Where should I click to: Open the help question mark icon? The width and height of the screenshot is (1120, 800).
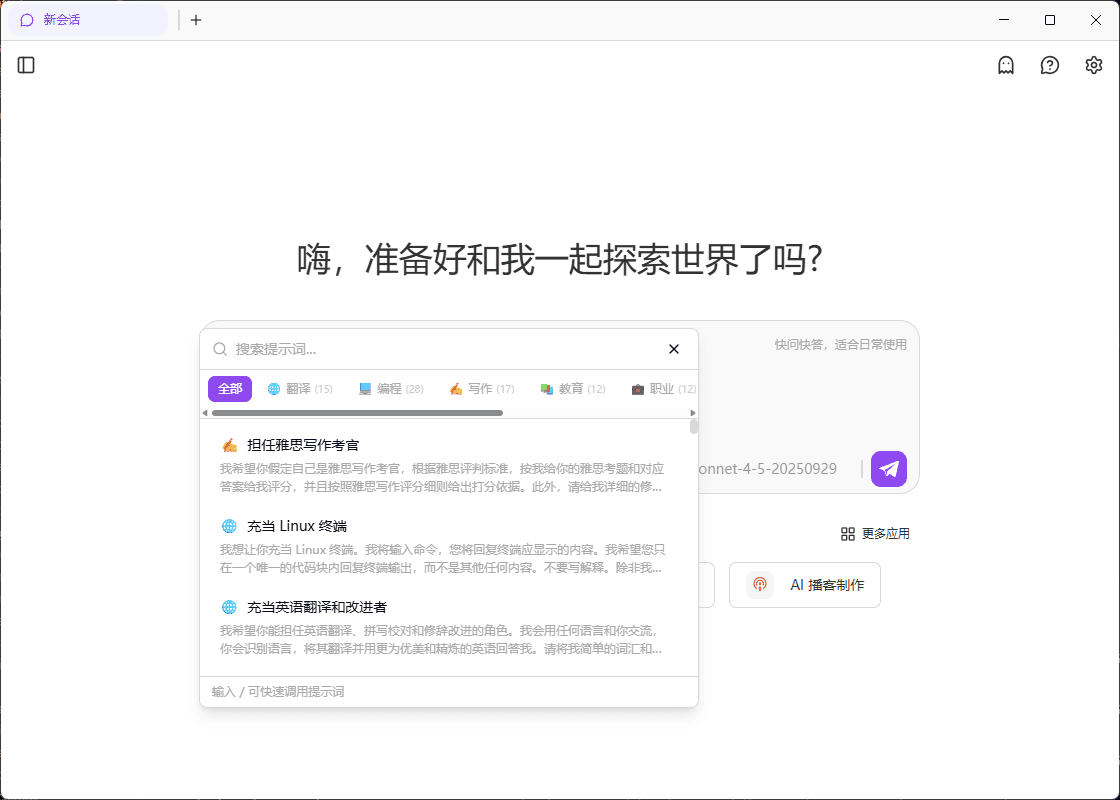1049,65
